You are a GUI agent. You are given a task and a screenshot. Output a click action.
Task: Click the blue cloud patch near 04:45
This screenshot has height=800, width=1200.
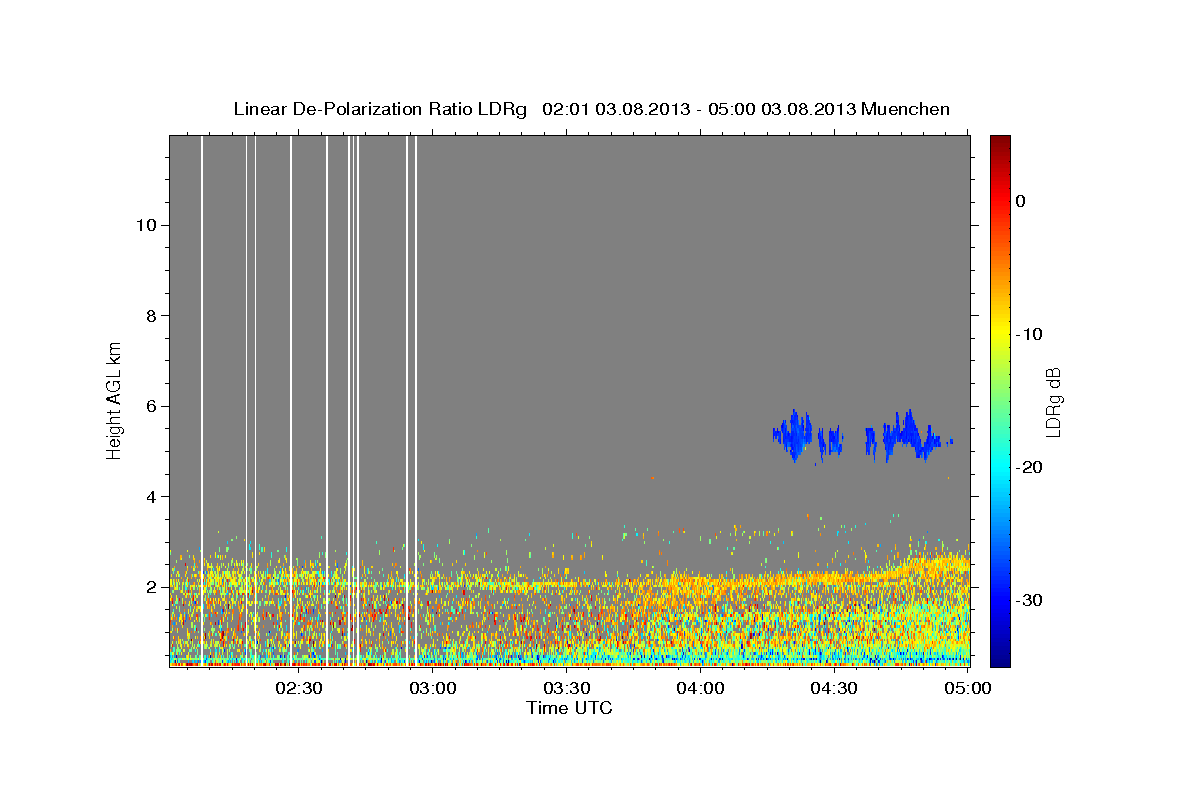coord(908,435)
